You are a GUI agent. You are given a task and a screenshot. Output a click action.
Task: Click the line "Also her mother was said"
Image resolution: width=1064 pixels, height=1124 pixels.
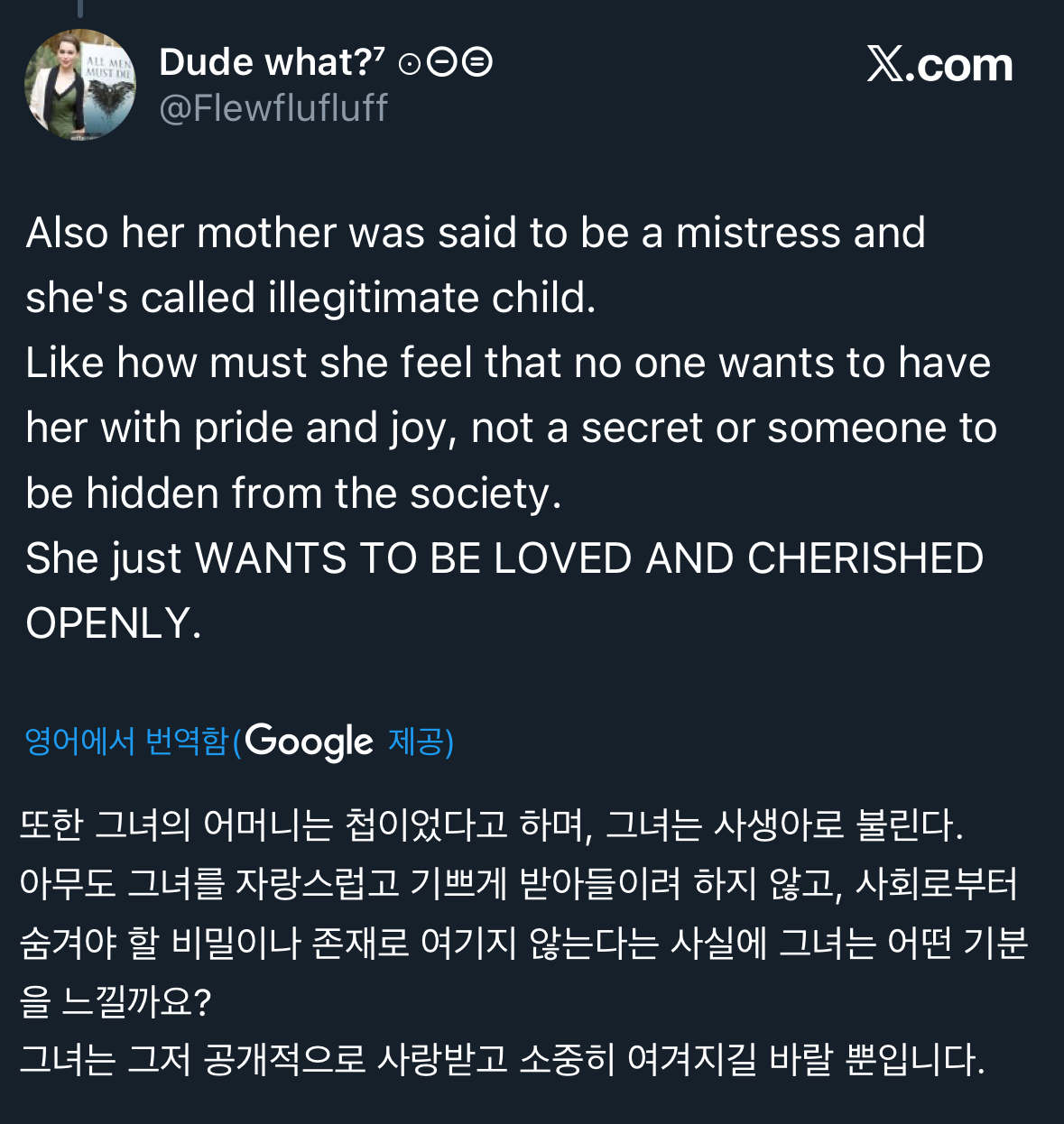click(x=476, y=233)
